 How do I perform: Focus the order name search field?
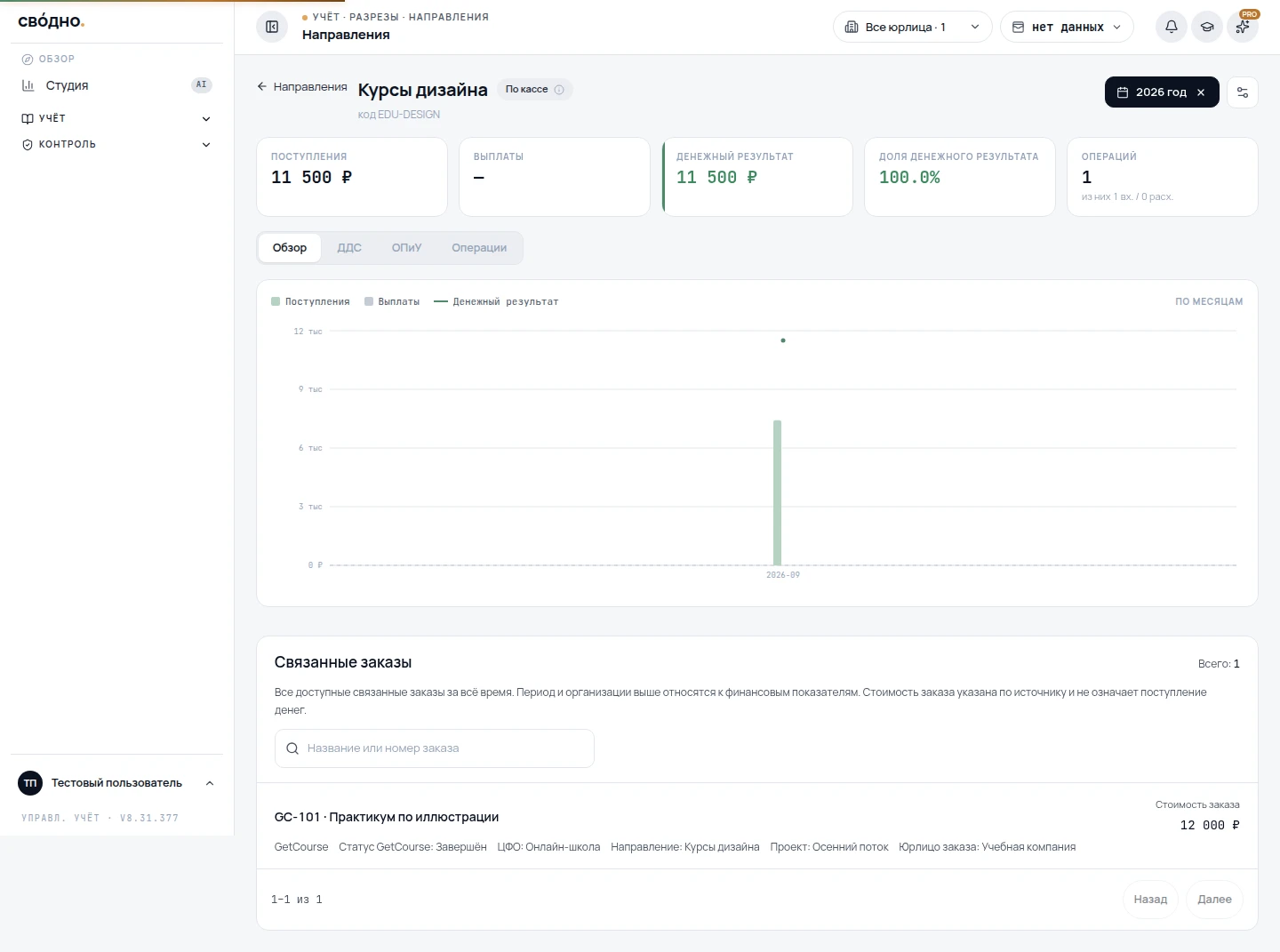[434, 748]
